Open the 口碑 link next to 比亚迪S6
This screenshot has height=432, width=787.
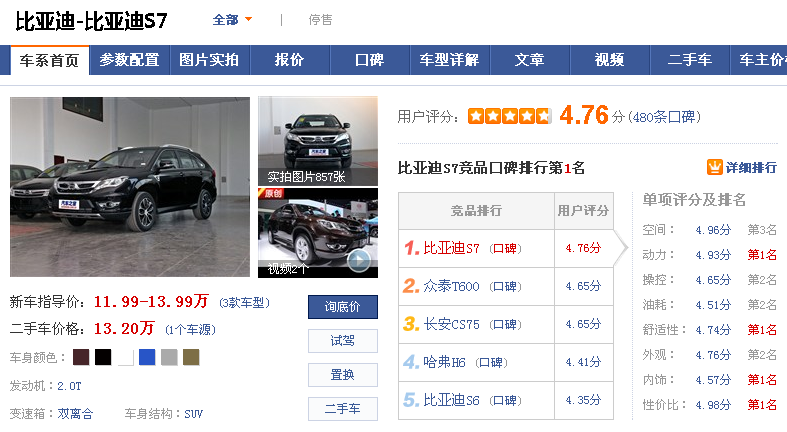[x=505, y=401]
